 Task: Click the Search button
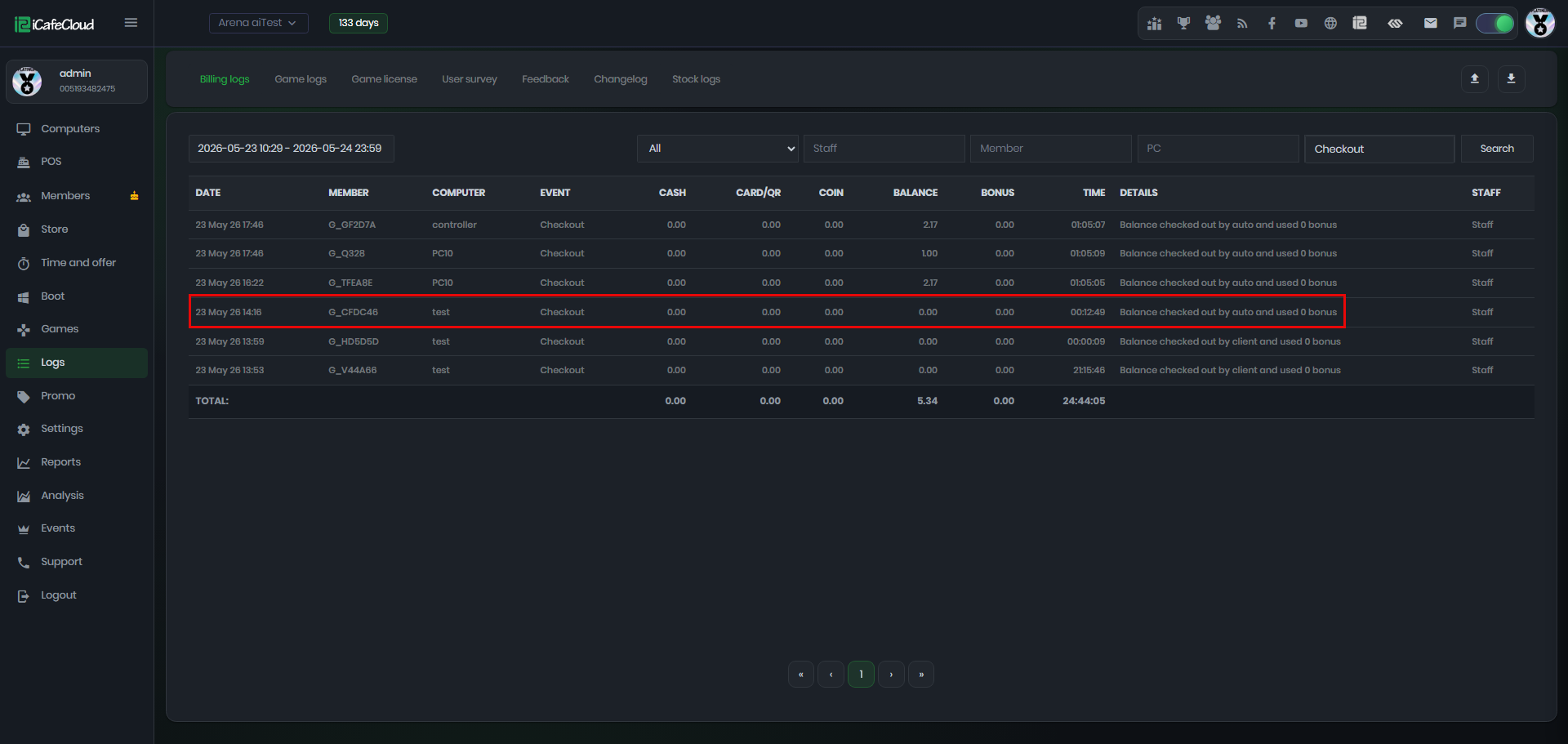[x=1496, y=149]
